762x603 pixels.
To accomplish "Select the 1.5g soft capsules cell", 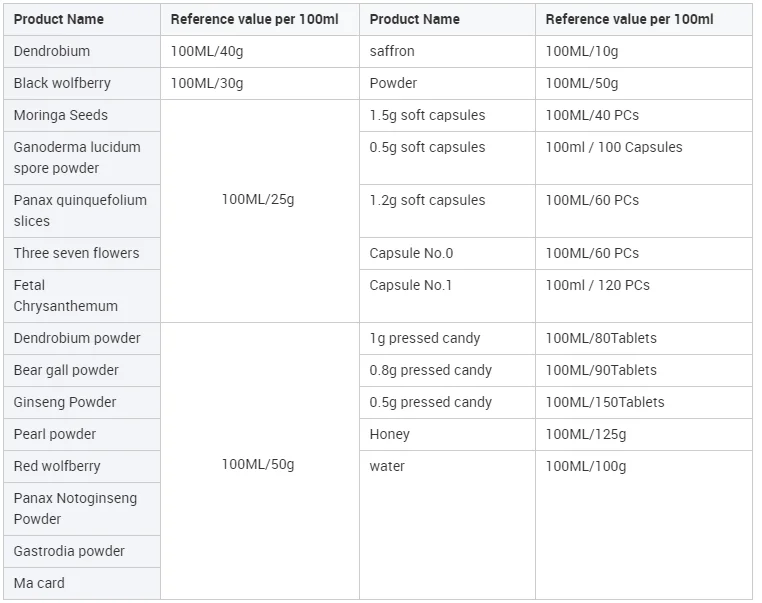I will (x=427, y=115).
